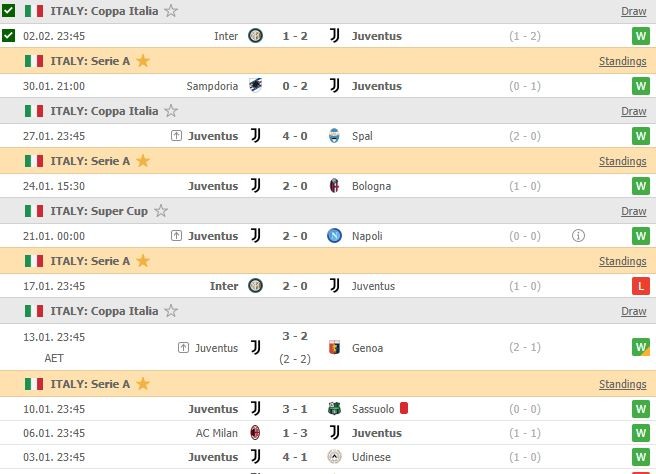This screenshot has height=474, width=656.
Task: Open Juventus 4-0 Spal match row
Action: click(296, 136)
